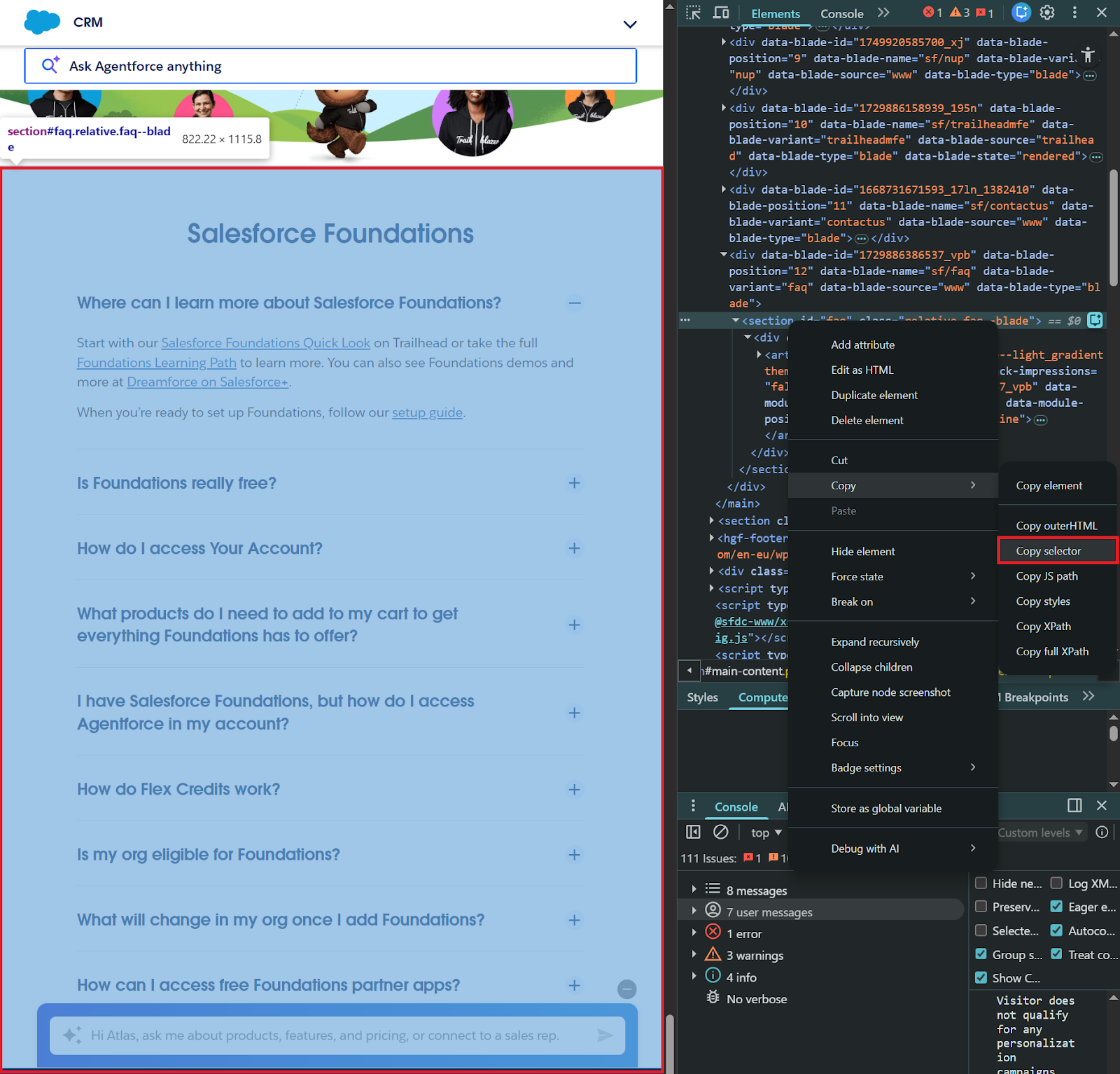Show the console sidebar icon
Image resolution: width=1120 pixels, height=1074 pixels.
pyautogui.click(x=693, y=832)
